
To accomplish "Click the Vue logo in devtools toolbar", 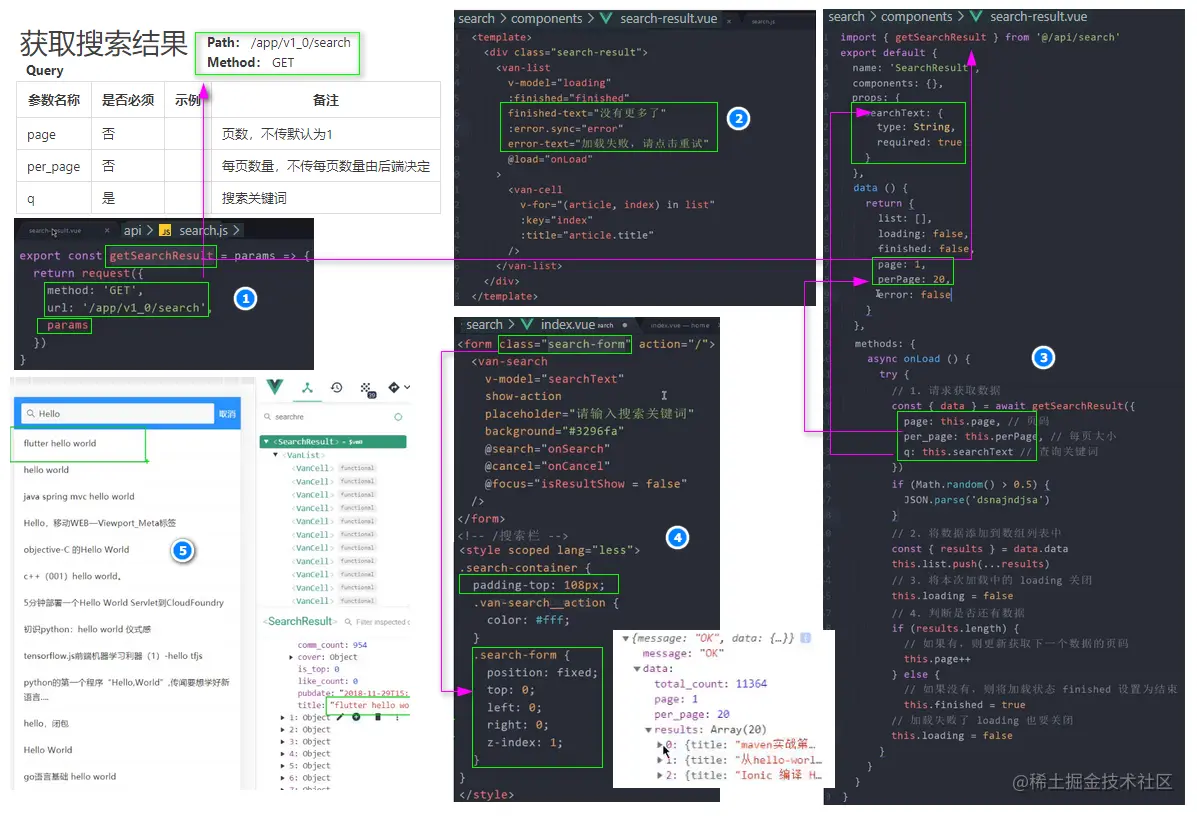I will tap(274, 387).
